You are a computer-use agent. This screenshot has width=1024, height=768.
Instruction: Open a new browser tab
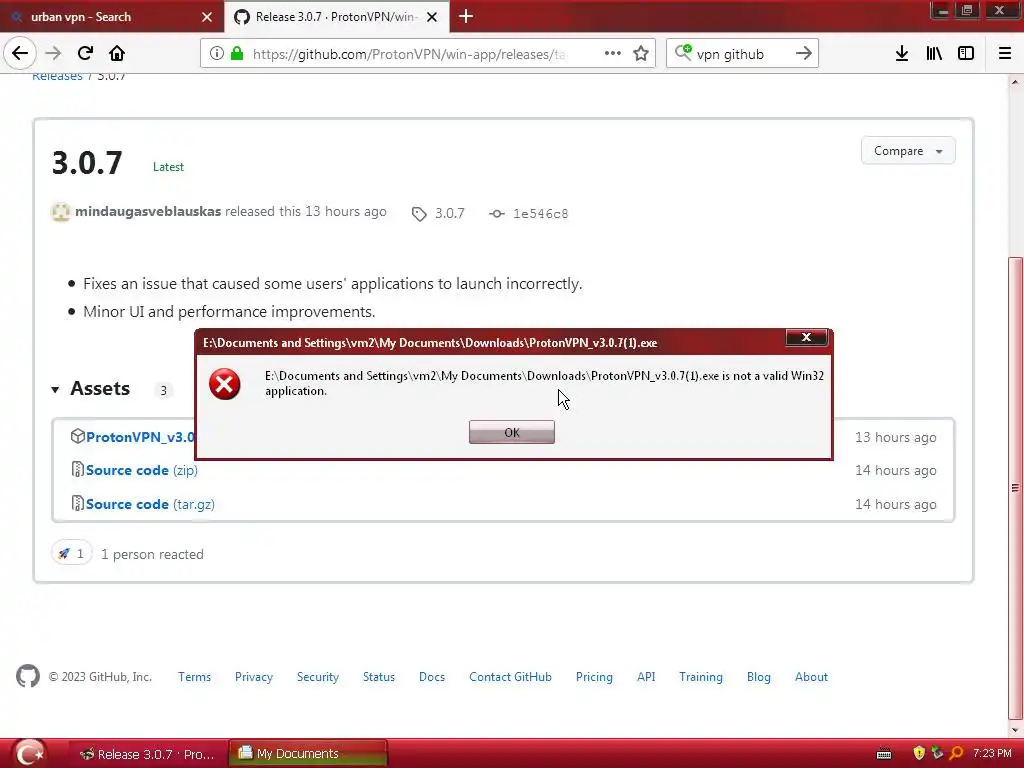(x=466, y=16)
